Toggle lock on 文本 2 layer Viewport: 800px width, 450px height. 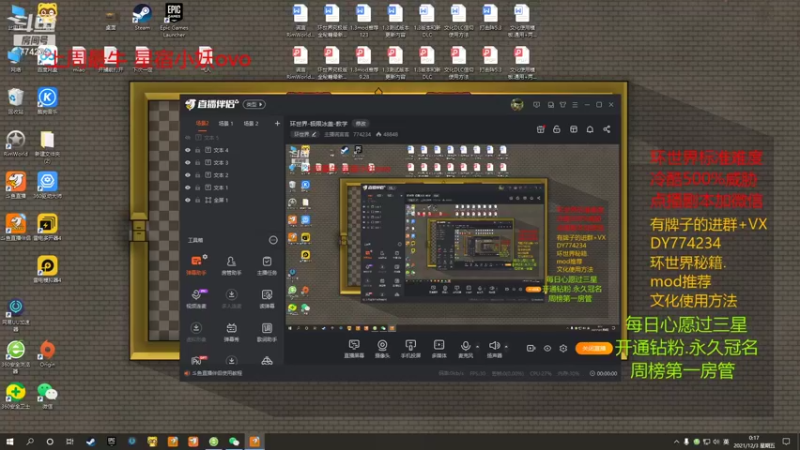click(198, 175)
